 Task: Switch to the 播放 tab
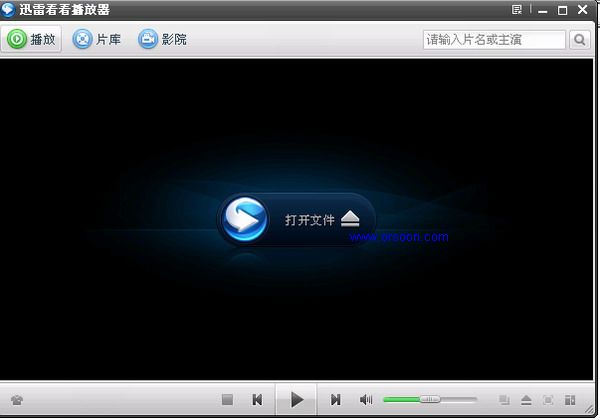point(33,40)
